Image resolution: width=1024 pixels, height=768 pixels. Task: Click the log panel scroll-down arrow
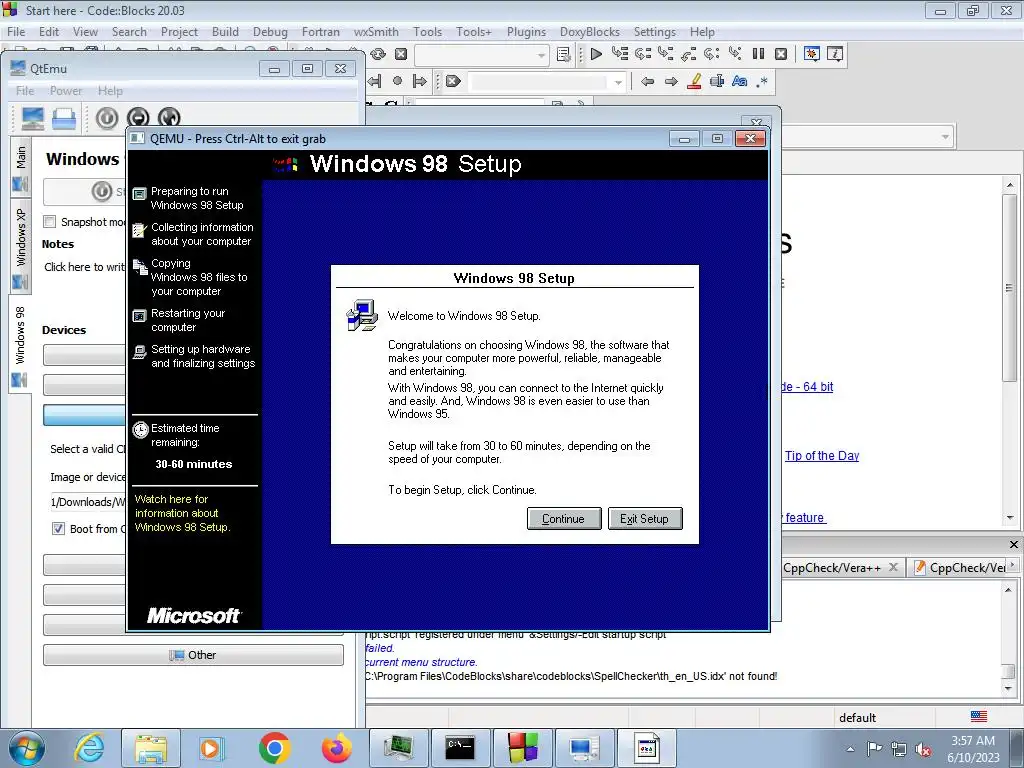click(1009, 689)
